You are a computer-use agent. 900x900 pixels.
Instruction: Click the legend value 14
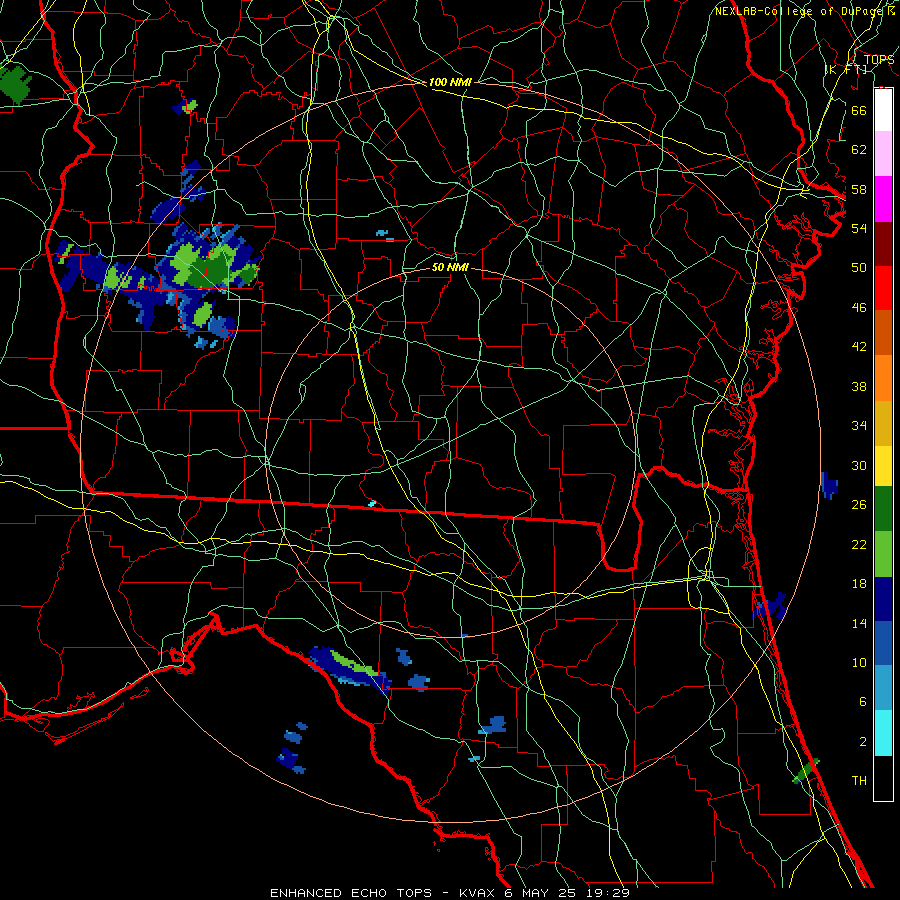tap(859, 623)
